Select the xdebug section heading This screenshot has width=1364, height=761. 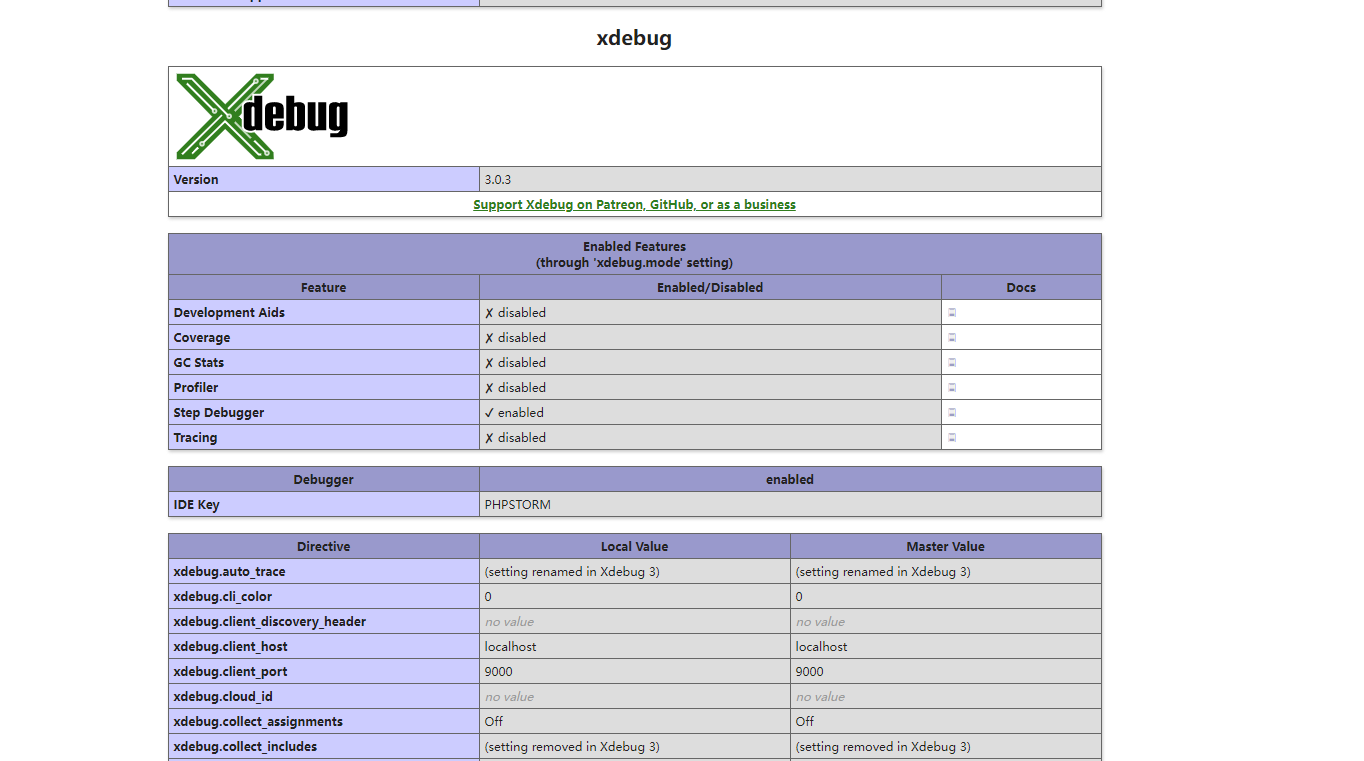(x=634, y=39)
